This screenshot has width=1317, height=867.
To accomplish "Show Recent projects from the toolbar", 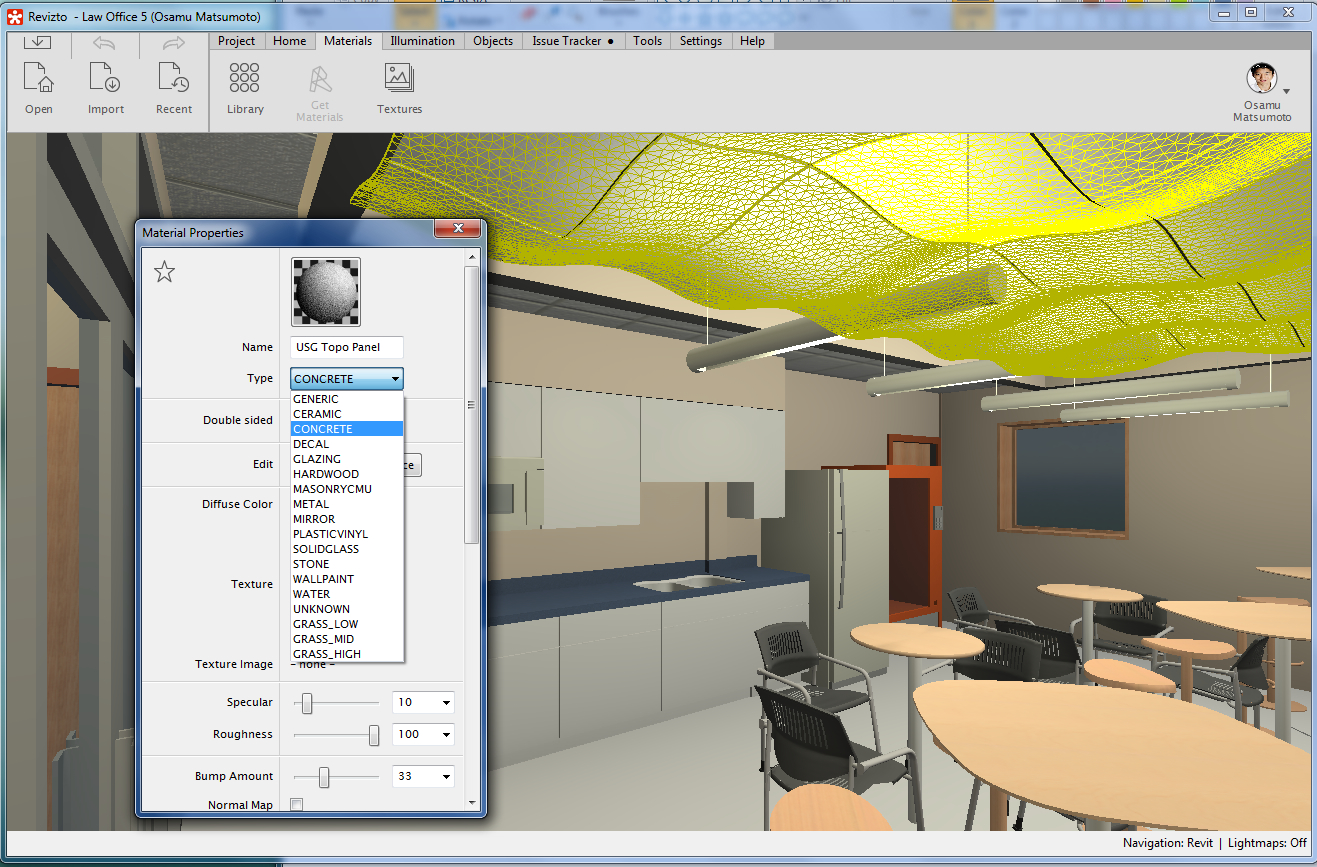I will coord(174,78).
